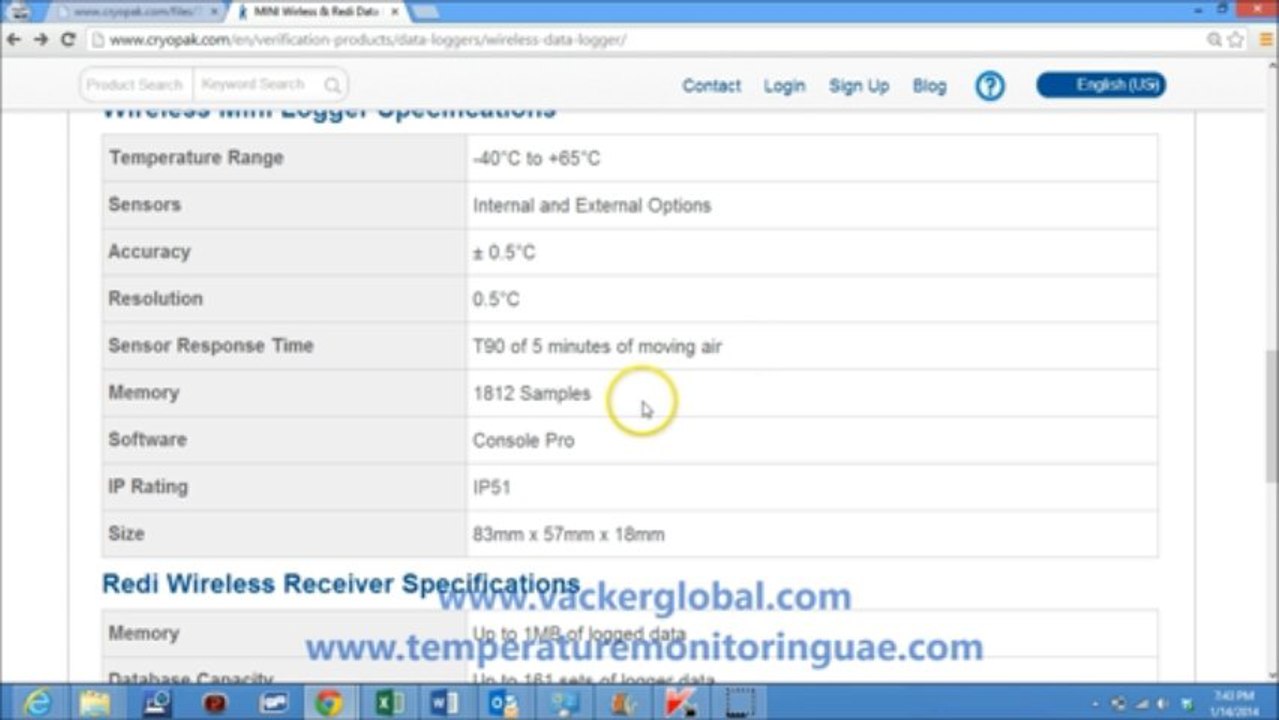Click the Software row label

pos(147,440)
